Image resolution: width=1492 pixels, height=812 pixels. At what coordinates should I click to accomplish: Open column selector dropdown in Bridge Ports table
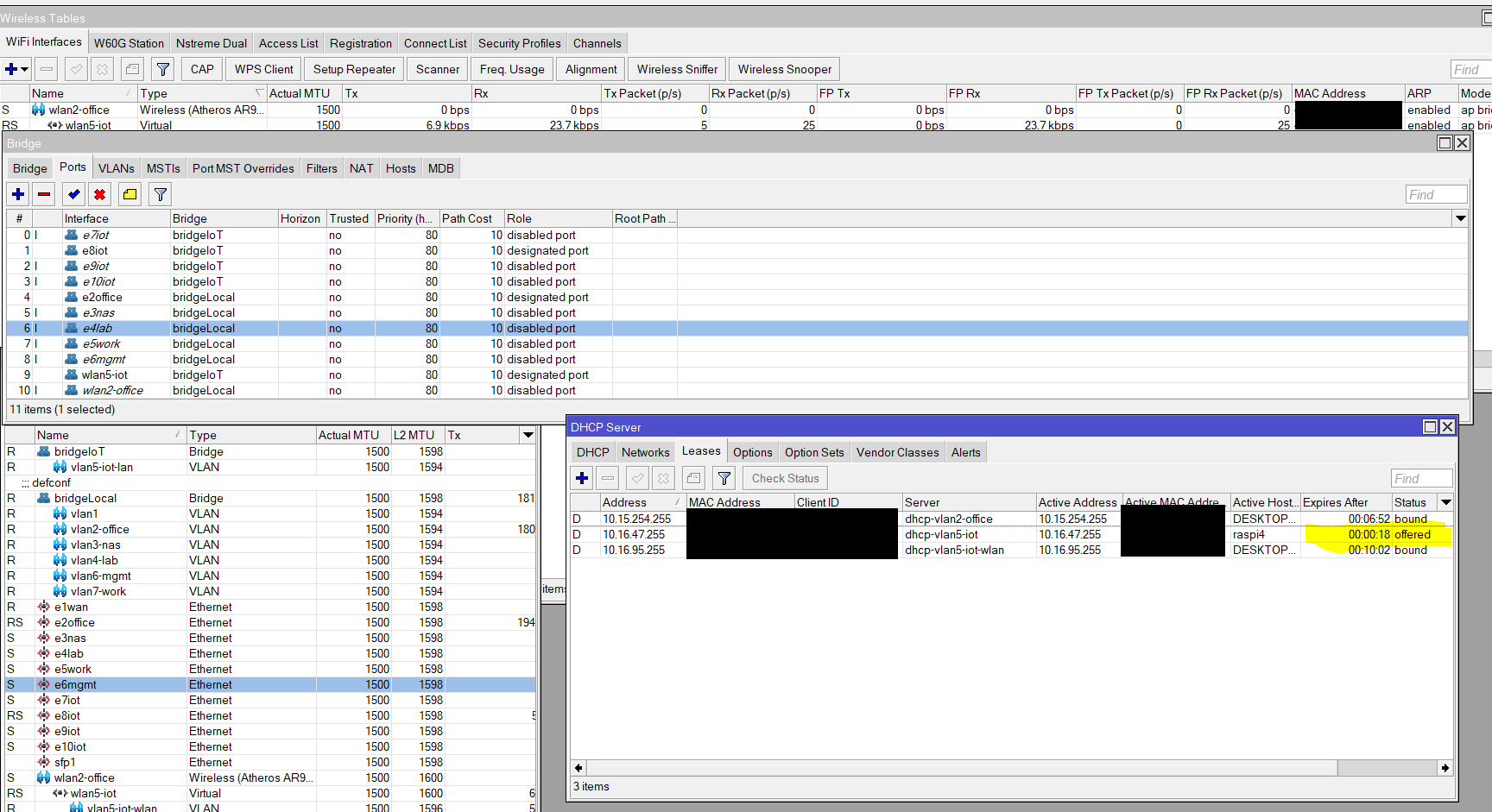(1460, 218)
